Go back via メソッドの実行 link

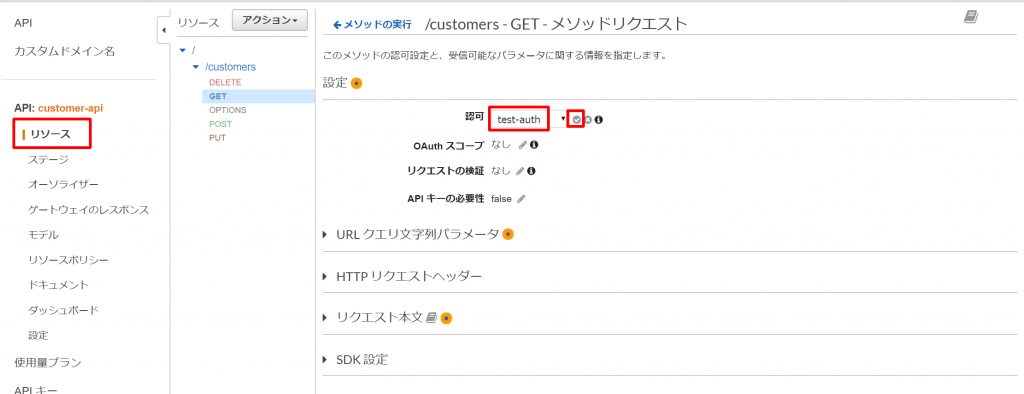click(x=372, y=25)
